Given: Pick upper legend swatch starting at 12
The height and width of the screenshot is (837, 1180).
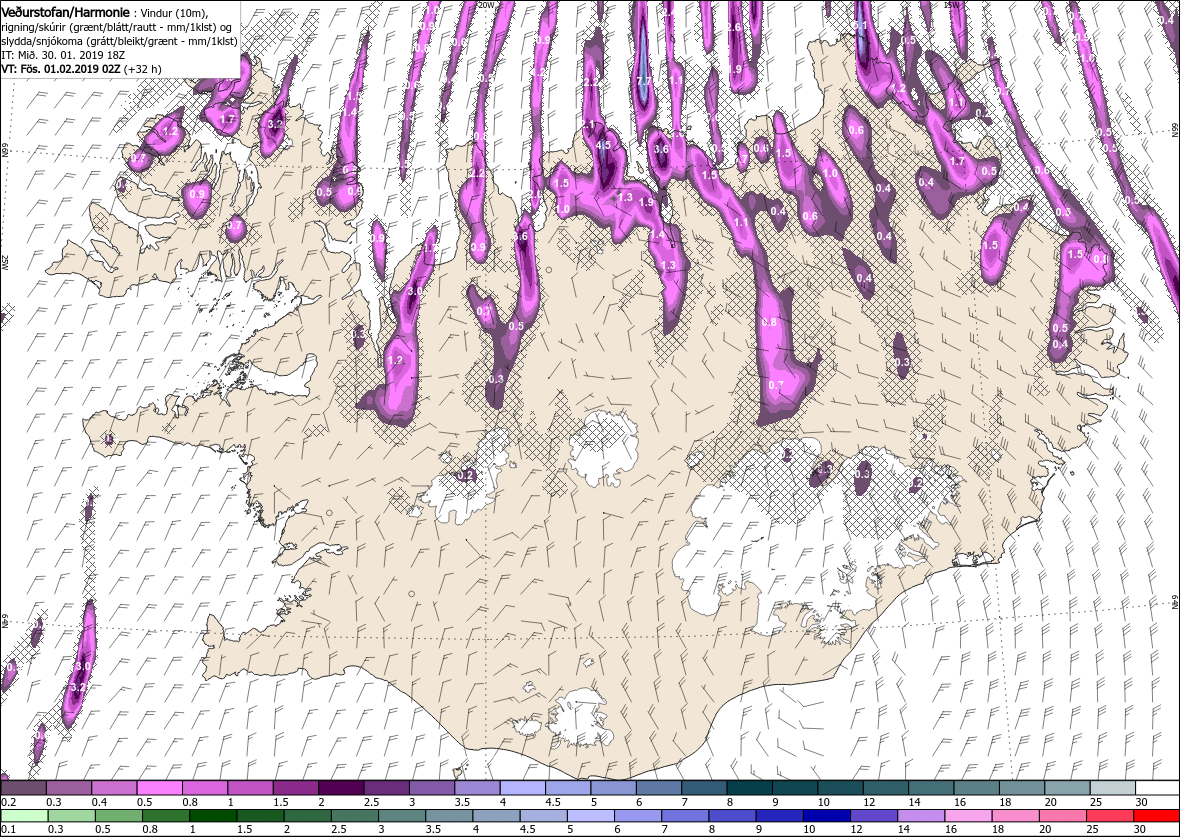Looking at the screenshot, I should pos(885,788).
